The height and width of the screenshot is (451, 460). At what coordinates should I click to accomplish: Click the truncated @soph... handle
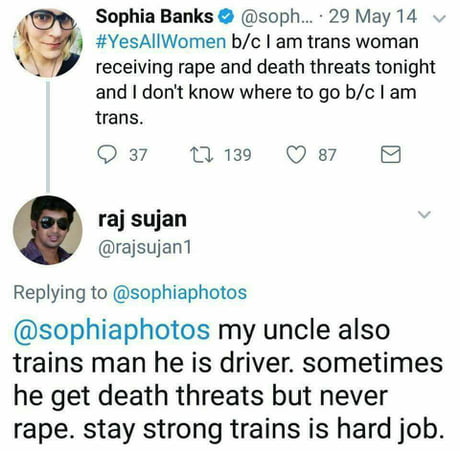point(277,17)
